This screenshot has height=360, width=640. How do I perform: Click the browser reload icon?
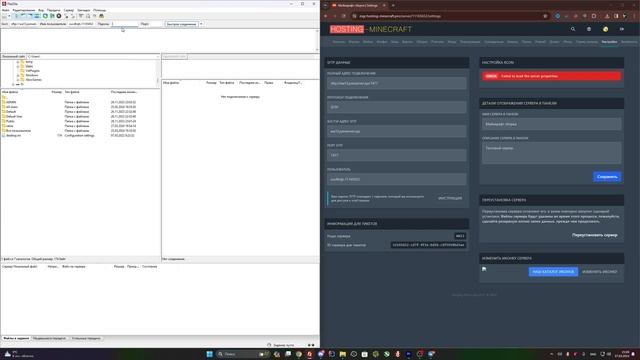pos(344,16)
